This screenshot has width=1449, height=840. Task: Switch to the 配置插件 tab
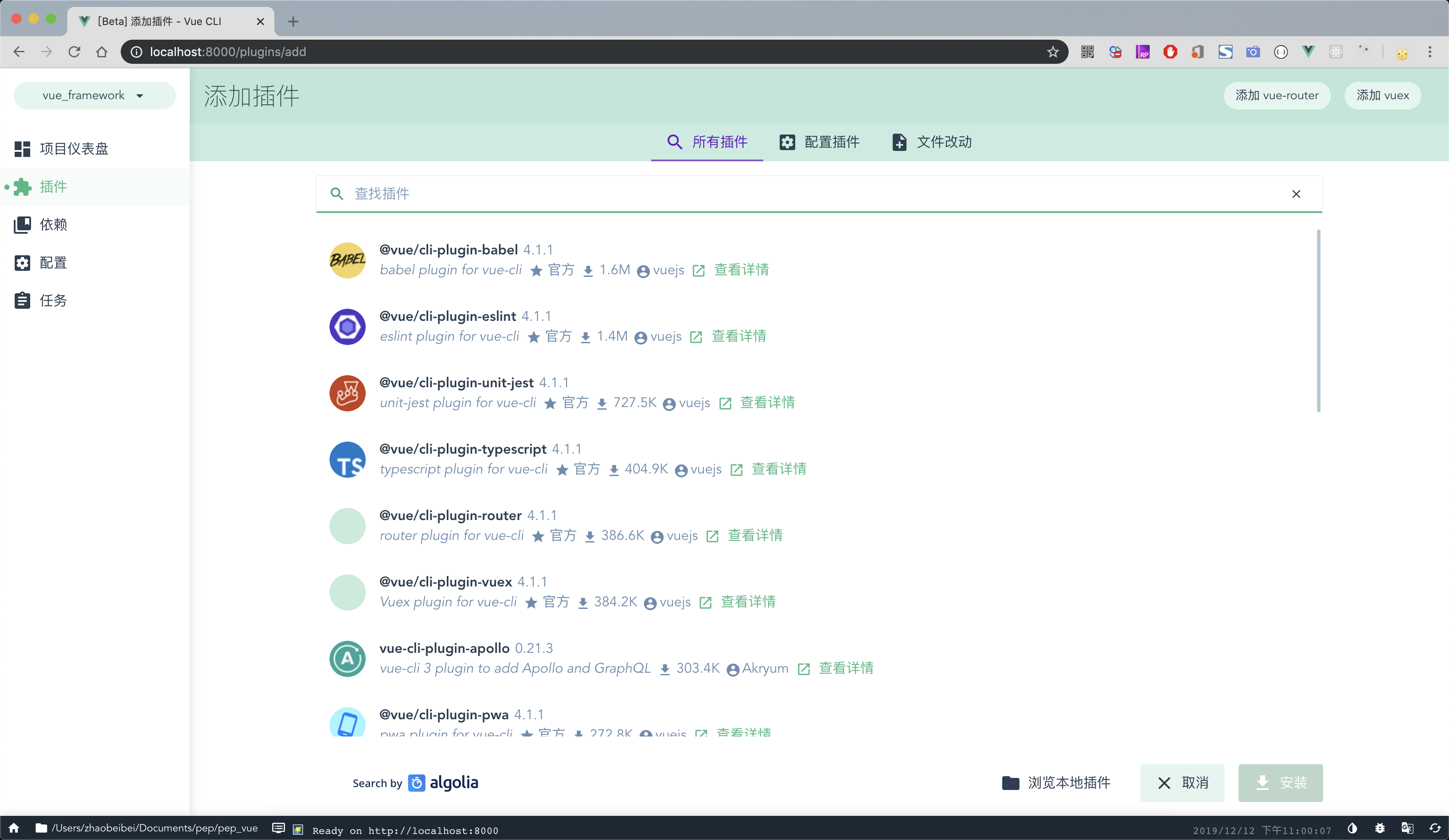point(819,142)
